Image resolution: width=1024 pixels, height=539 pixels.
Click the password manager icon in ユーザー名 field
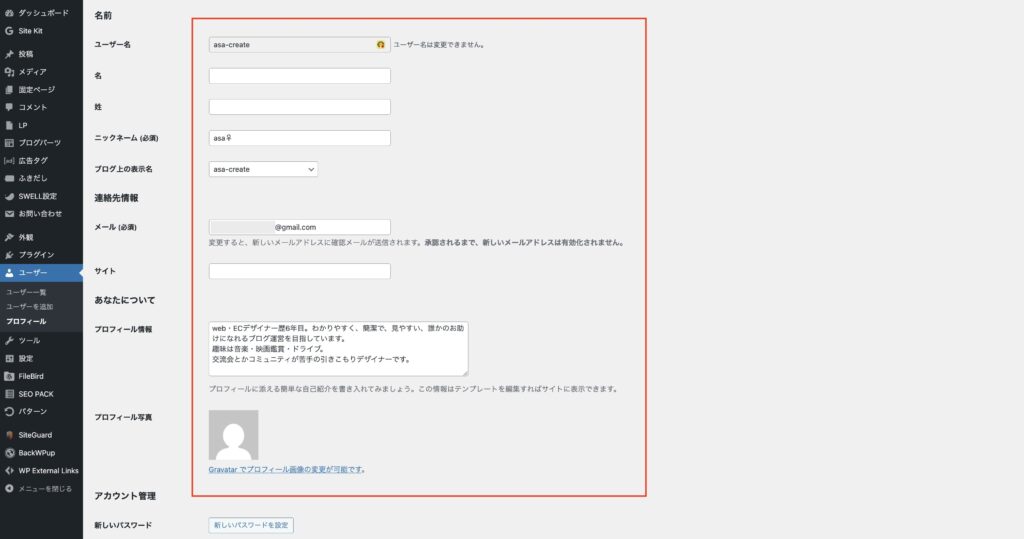click(x=380, y=45)
